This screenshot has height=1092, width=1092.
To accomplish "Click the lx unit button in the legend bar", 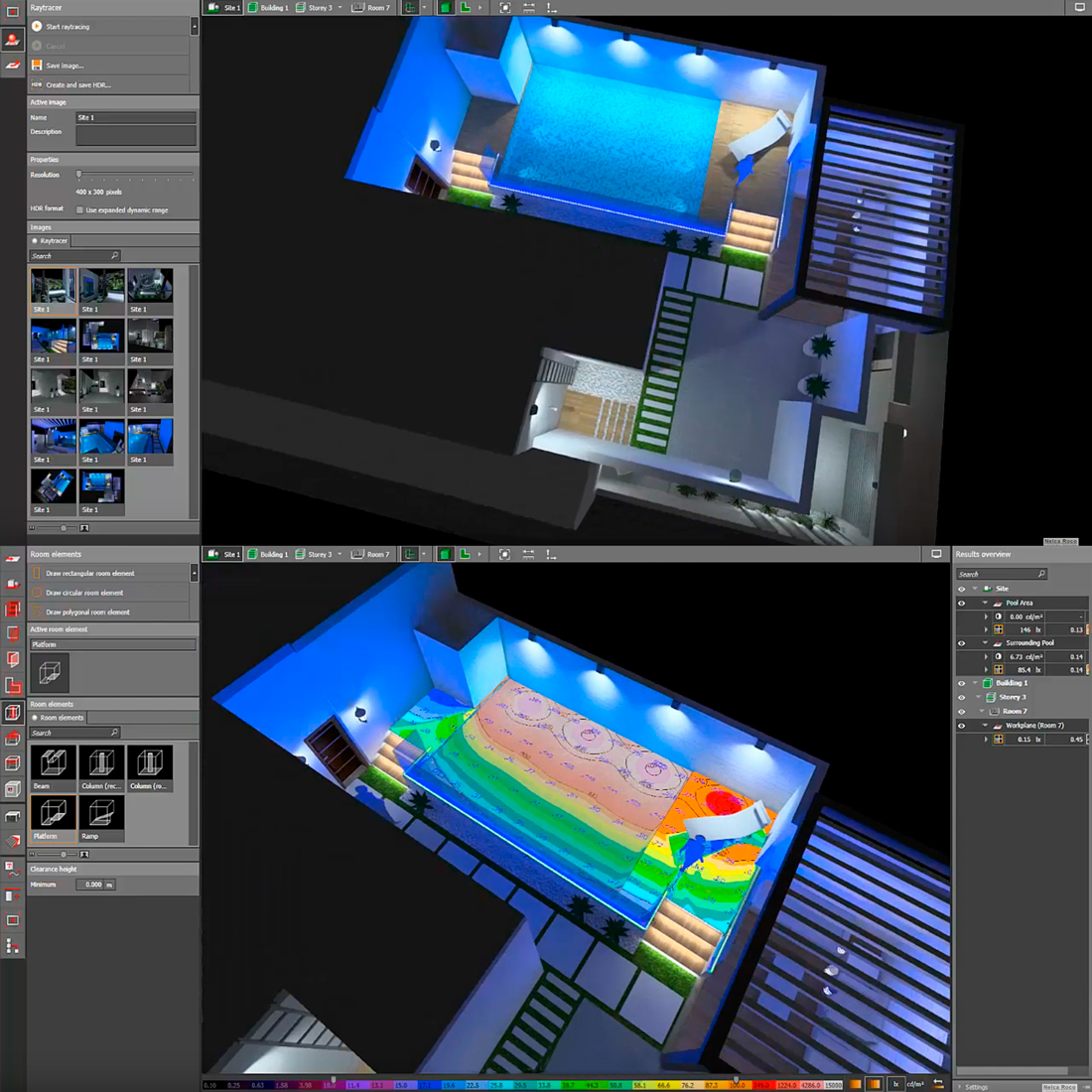I will tap(896, 1084).
